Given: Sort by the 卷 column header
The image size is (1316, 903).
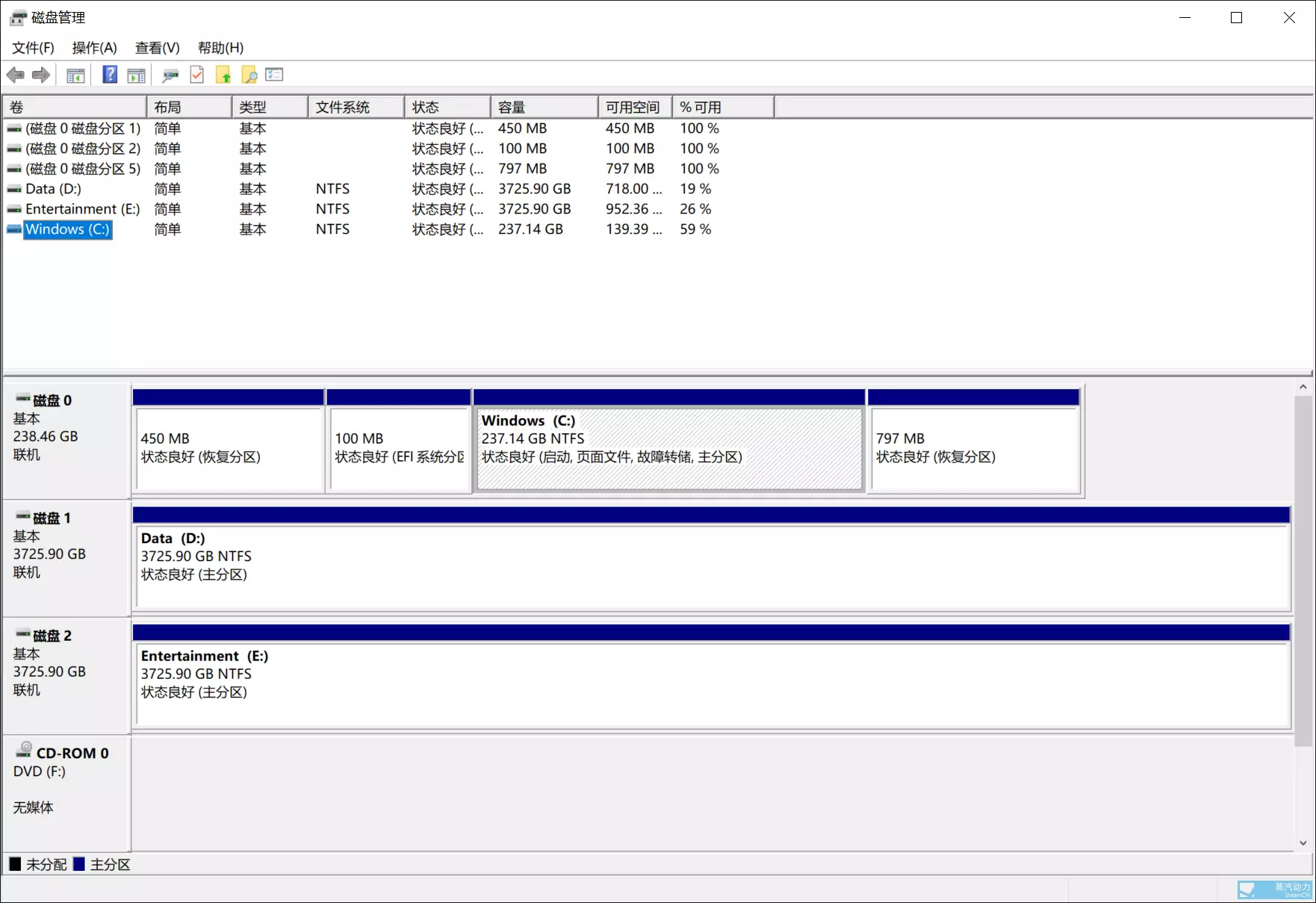Looking at the screenshot, I should pos(75,108).
